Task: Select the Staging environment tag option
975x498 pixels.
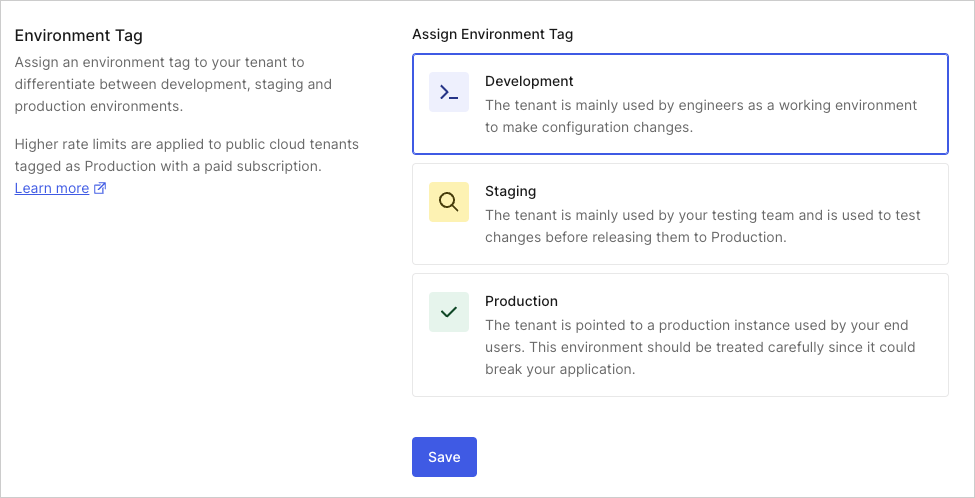Action: pos(680,214)
